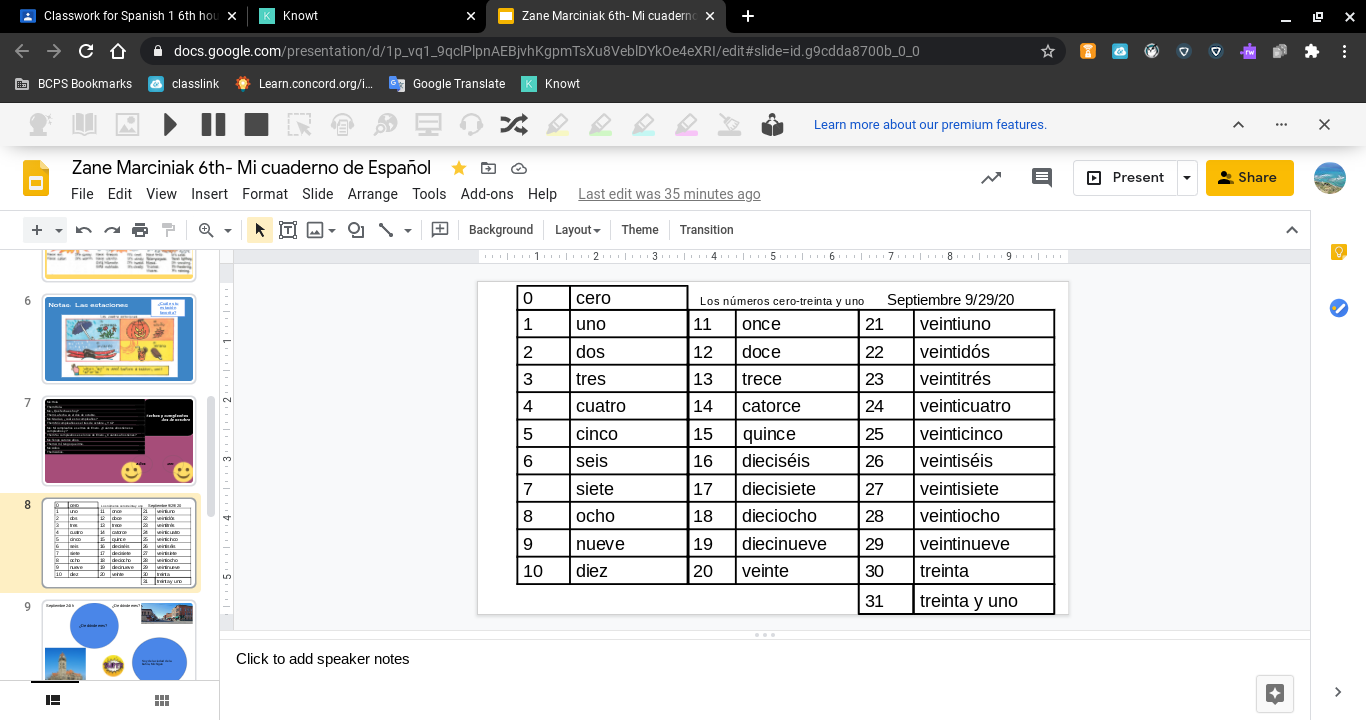Click the new slide plus button

coord(37,230)
